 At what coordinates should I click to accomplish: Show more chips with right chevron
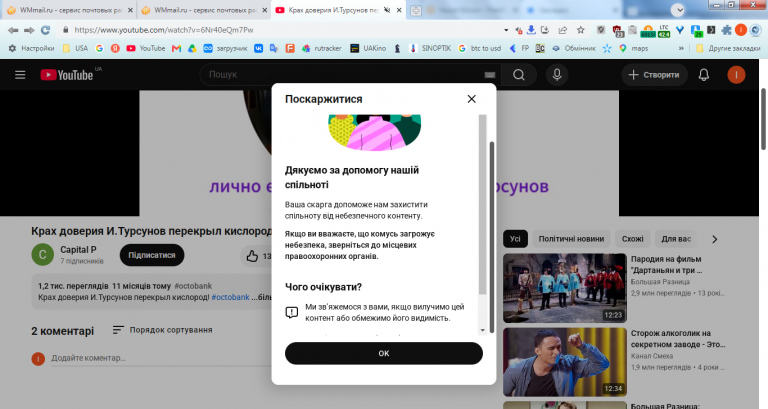[715, 239]
